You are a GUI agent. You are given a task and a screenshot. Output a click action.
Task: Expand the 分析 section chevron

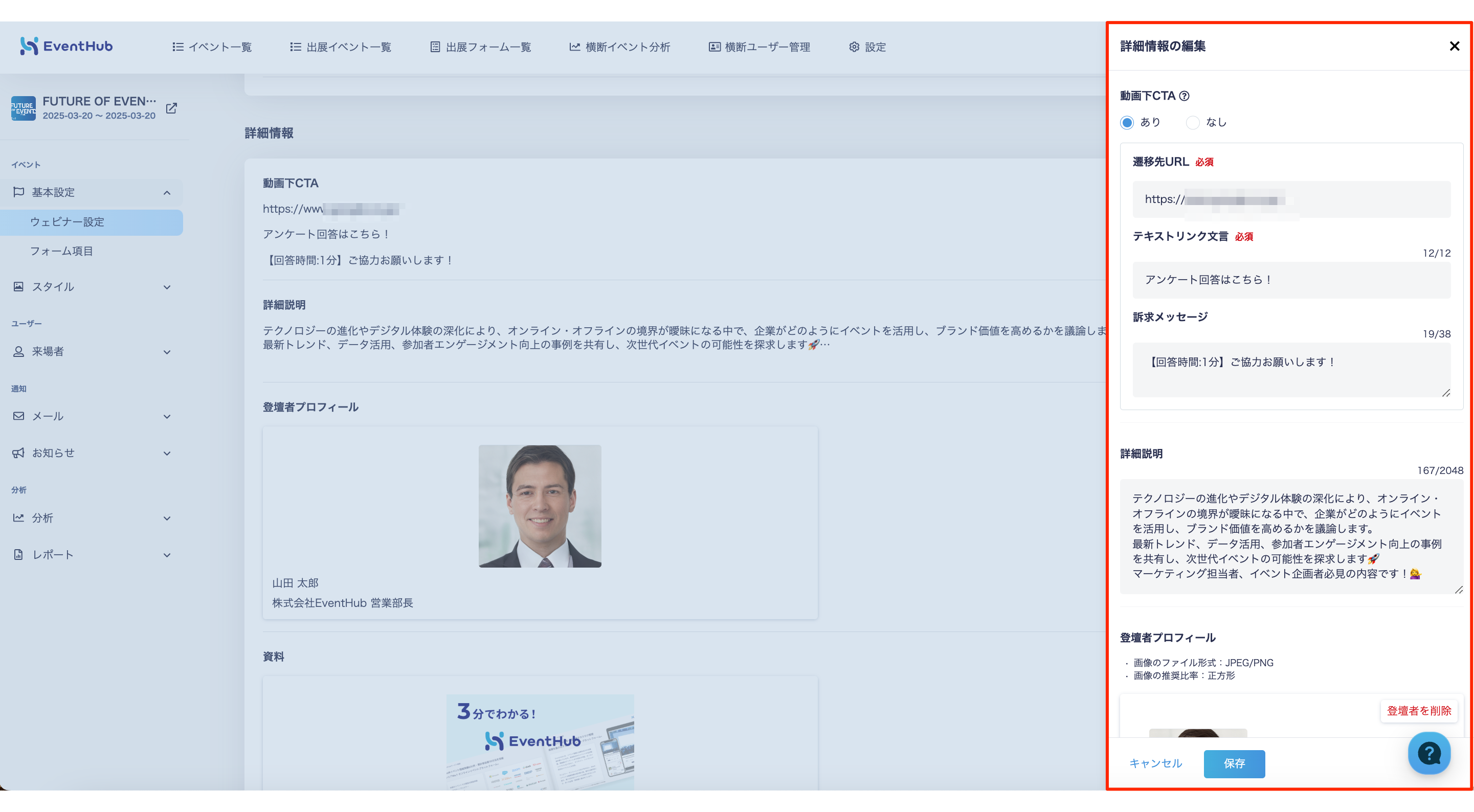click(167, 518)
